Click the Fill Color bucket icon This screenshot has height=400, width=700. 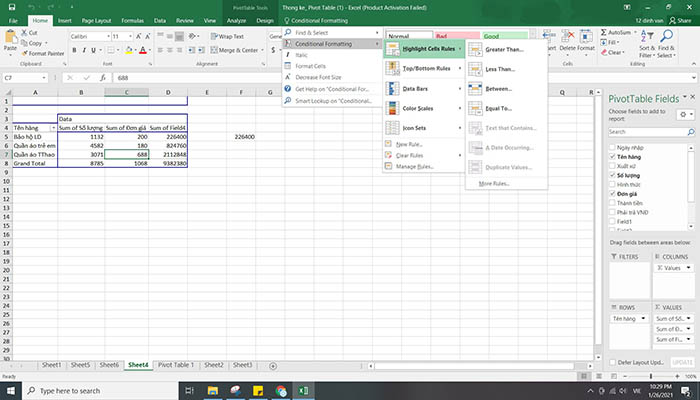point(129,50)
